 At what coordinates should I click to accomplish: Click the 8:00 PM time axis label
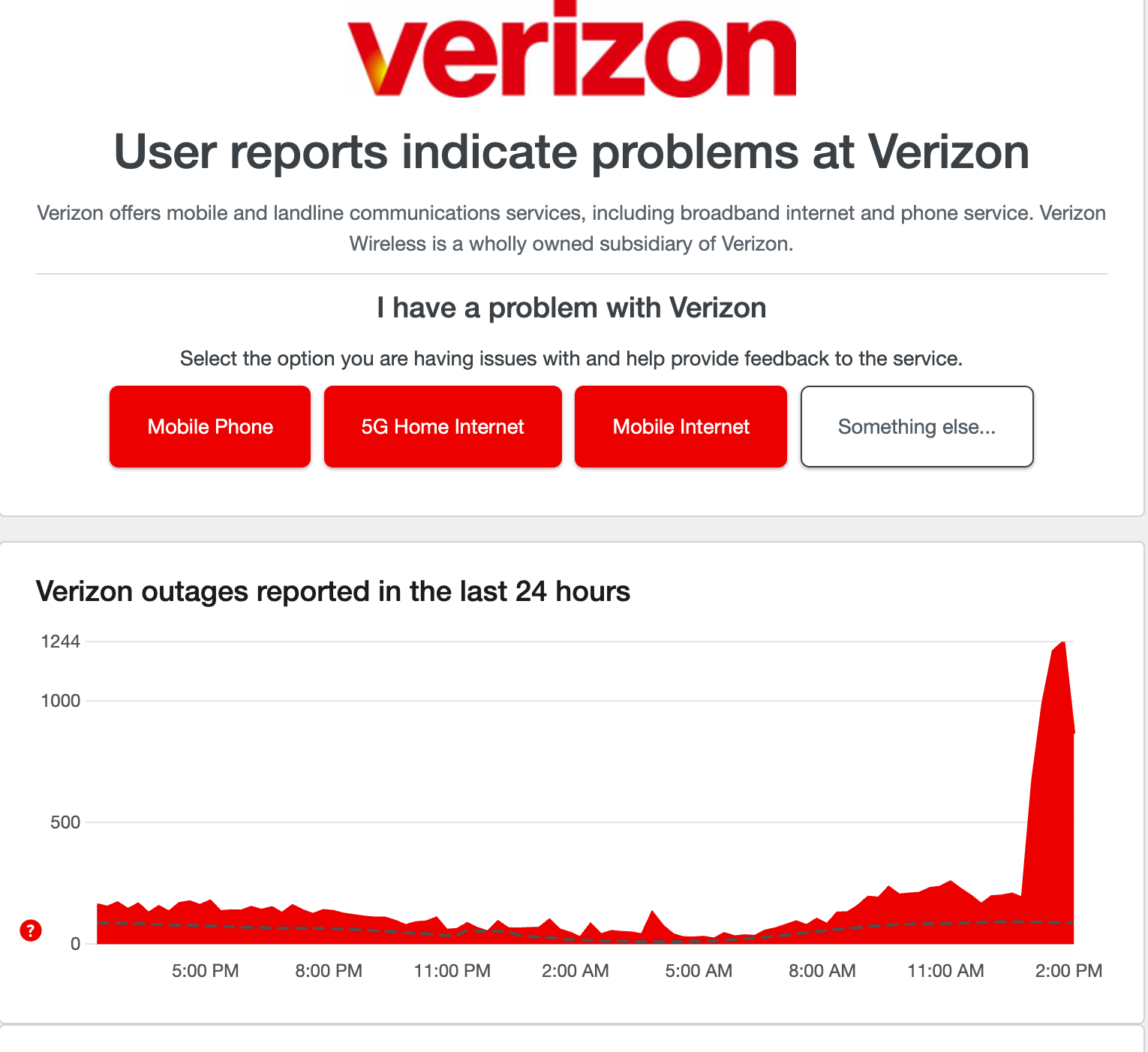coord(329,971)
